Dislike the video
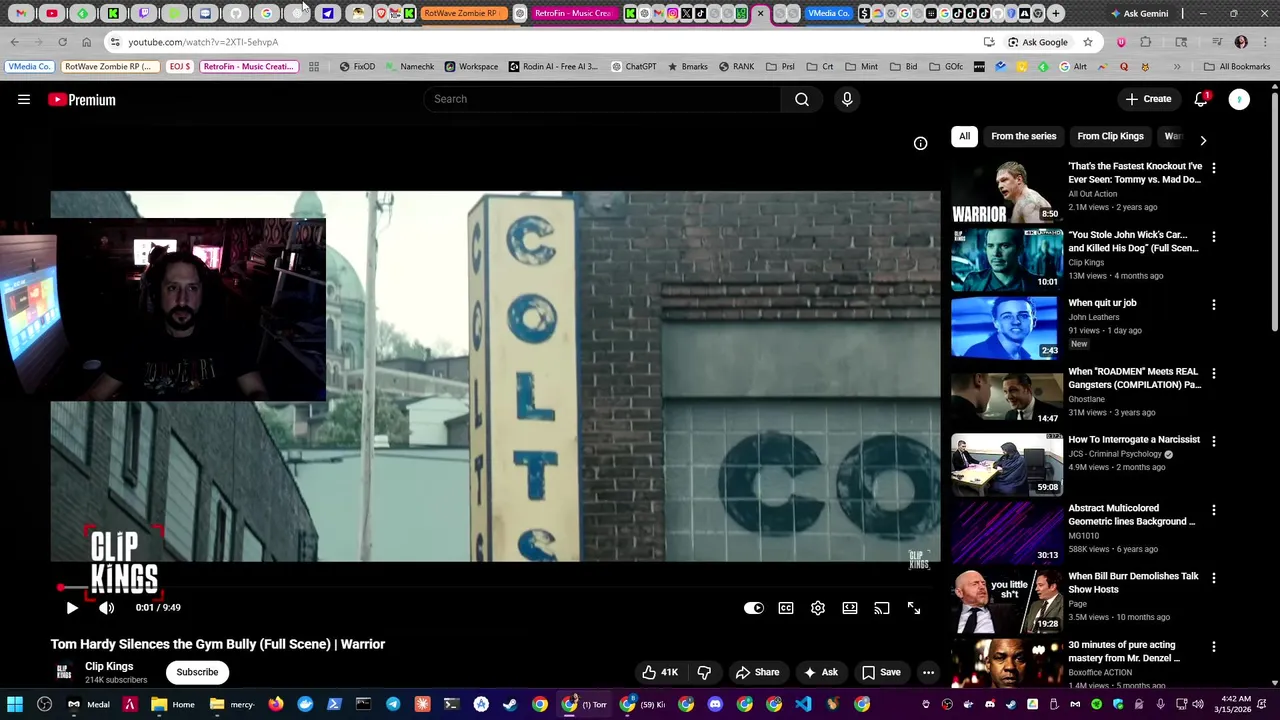This screenshot has height=720, width=1280. 704,672
